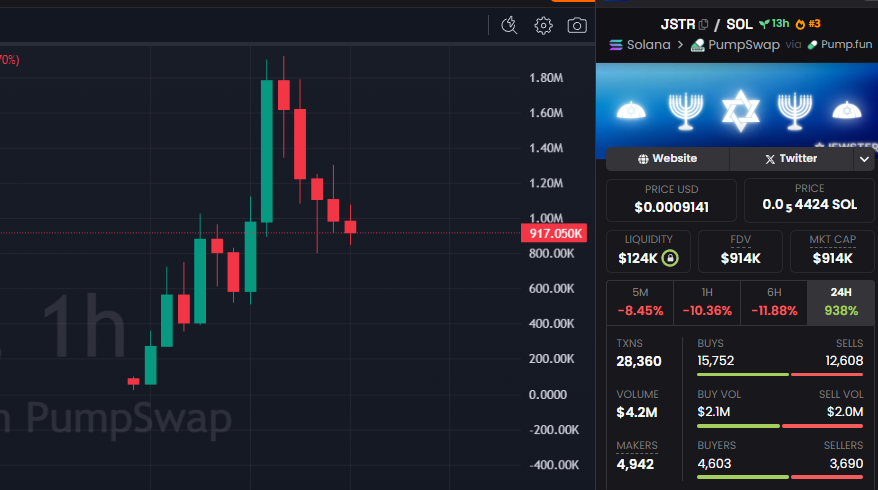Viewport: 878px width, 490px height.
Task: Click the BUYS count 15,752
Action: click(x=716, y=361)
